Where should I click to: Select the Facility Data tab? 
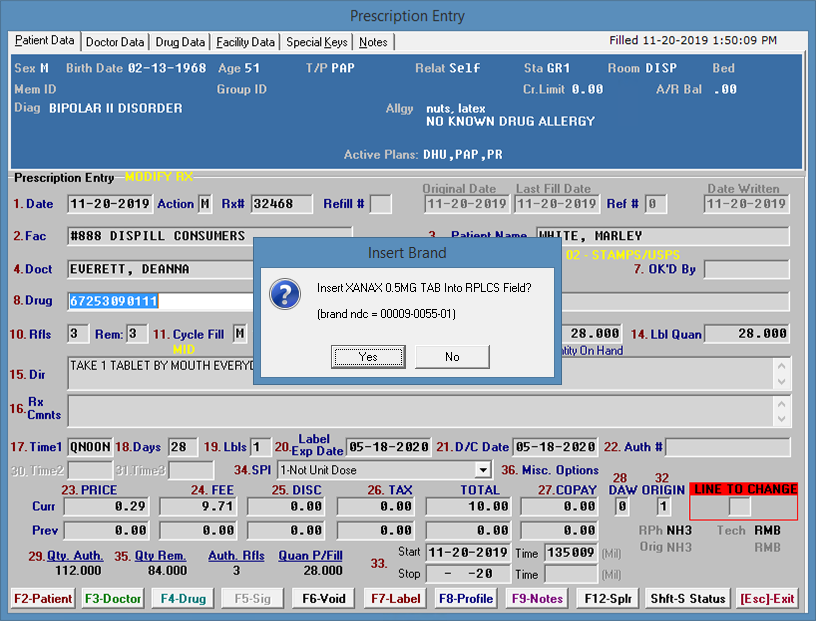[245, 42]
